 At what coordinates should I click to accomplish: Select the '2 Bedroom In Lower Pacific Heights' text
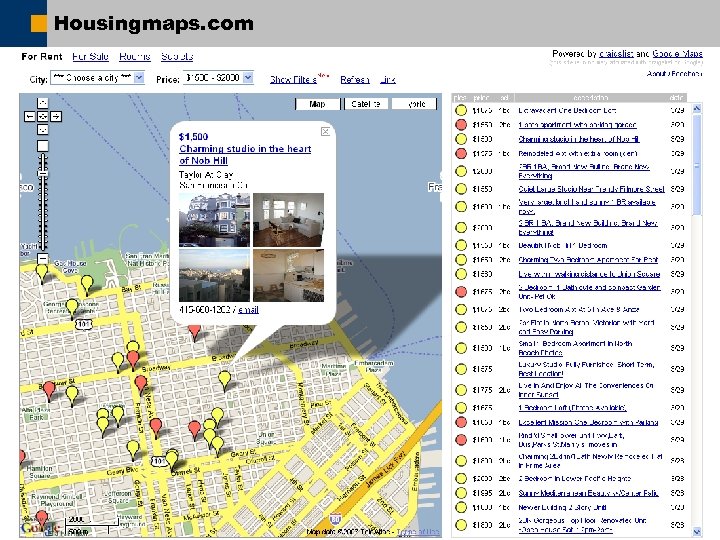pos(575,478)
